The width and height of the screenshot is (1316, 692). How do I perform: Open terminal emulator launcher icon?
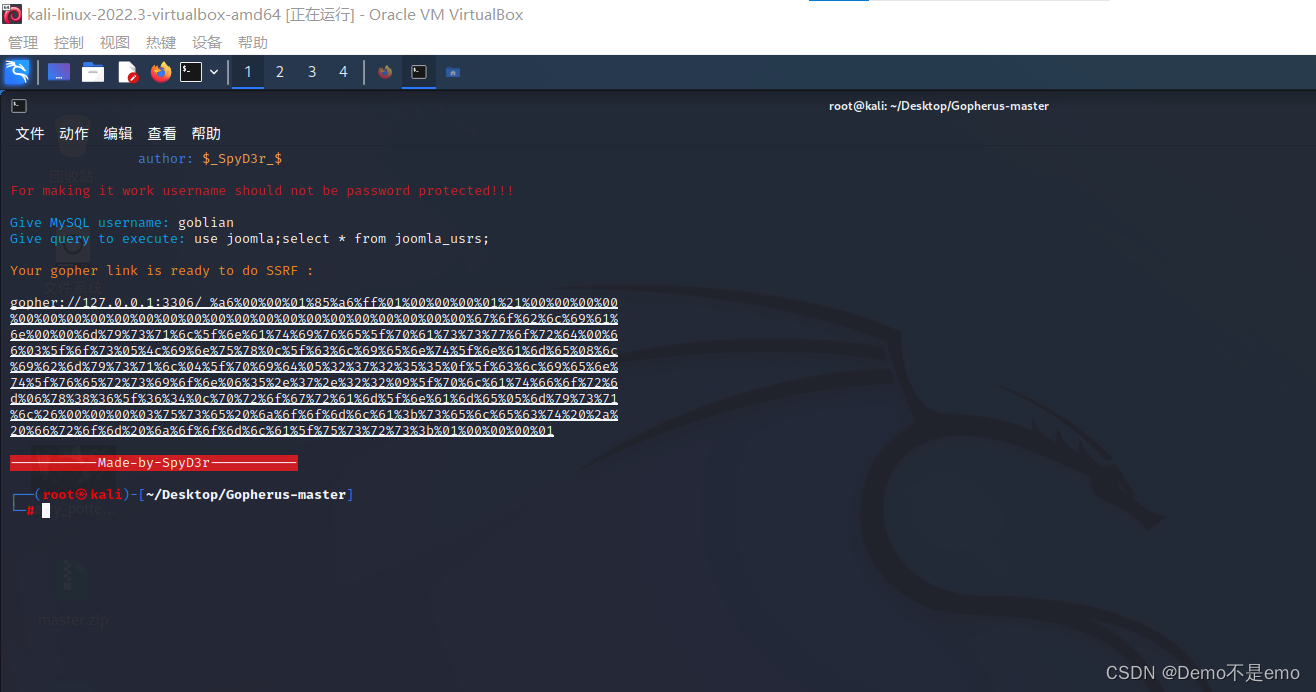pos(191,72)
